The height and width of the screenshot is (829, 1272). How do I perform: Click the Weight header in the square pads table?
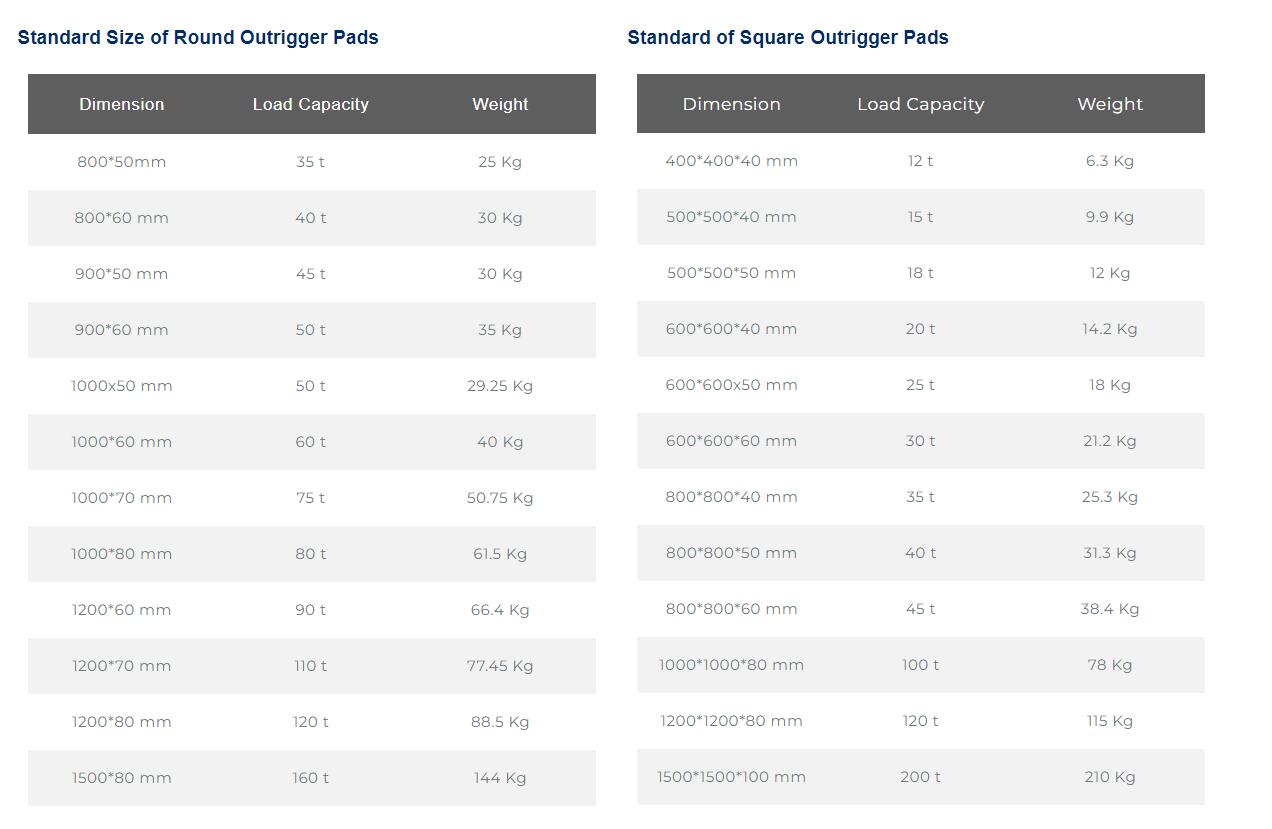pos(1110,104)
